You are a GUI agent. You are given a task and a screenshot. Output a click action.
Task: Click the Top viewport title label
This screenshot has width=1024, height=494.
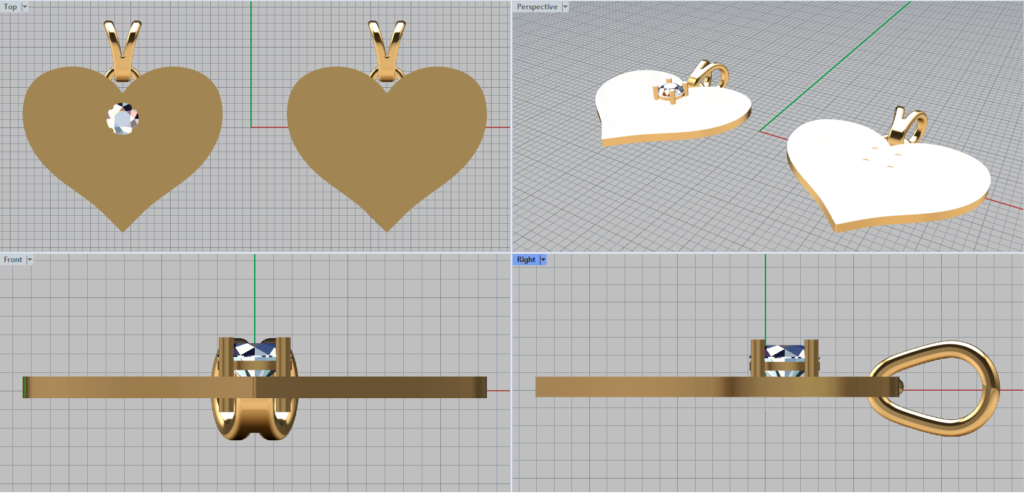pos(10,6)
